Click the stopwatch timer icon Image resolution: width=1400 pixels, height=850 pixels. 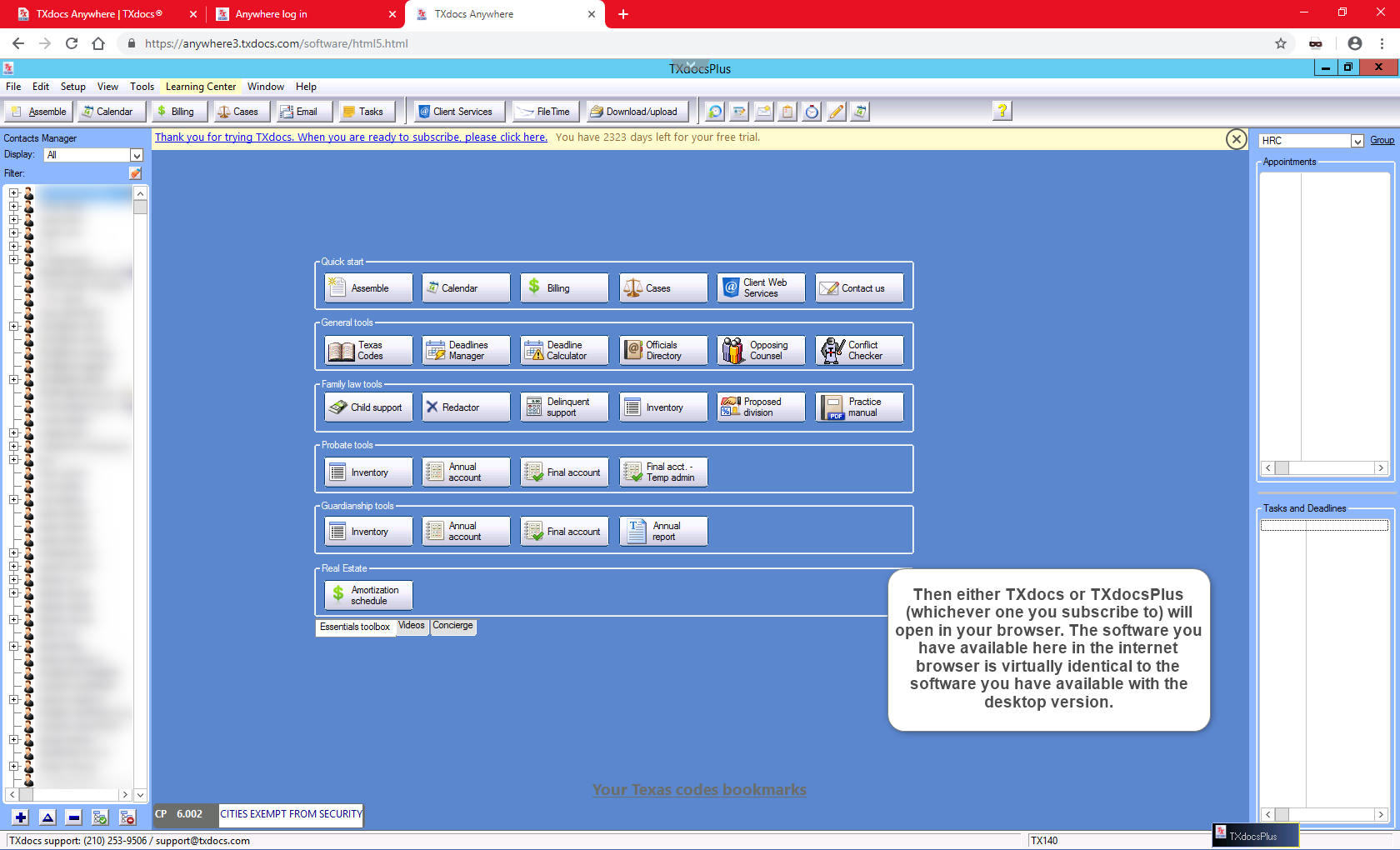coord(812,111)
